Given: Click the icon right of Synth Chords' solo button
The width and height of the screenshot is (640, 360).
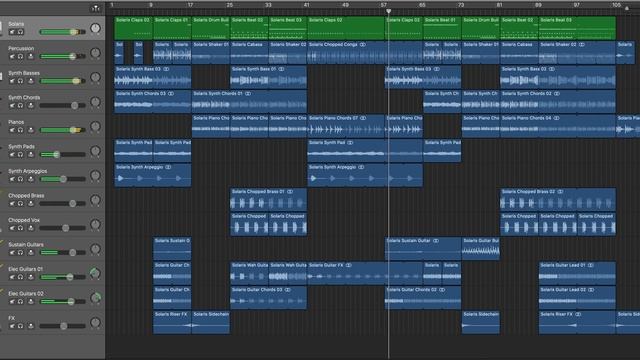Looking at the screenshot, I should [31, 105].
